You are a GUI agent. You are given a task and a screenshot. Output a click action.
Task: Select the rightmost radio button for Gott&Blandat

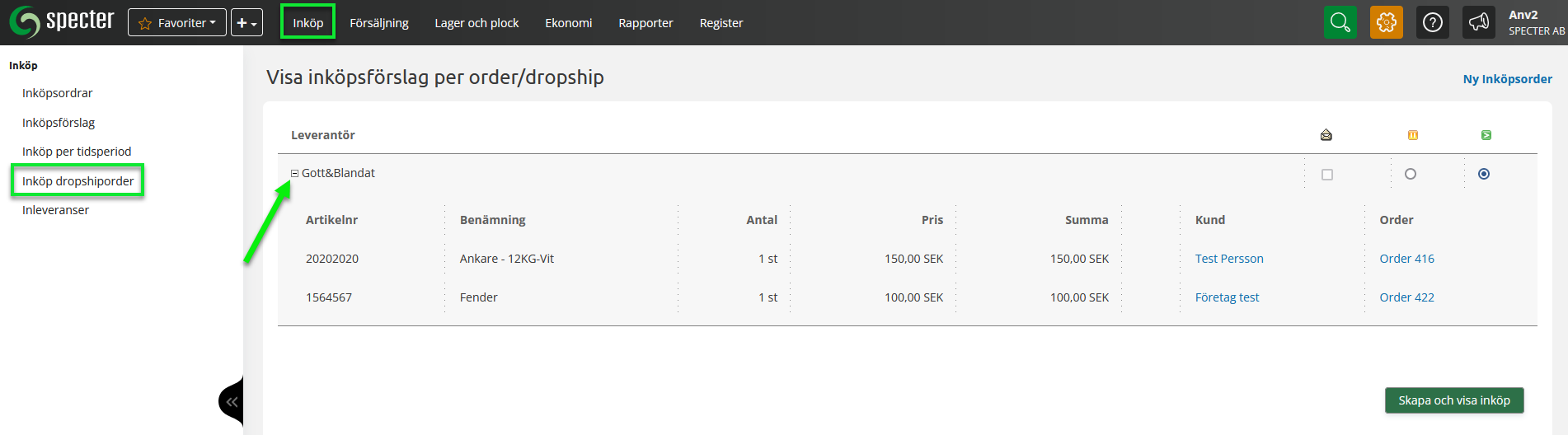tap(1483, 174)
